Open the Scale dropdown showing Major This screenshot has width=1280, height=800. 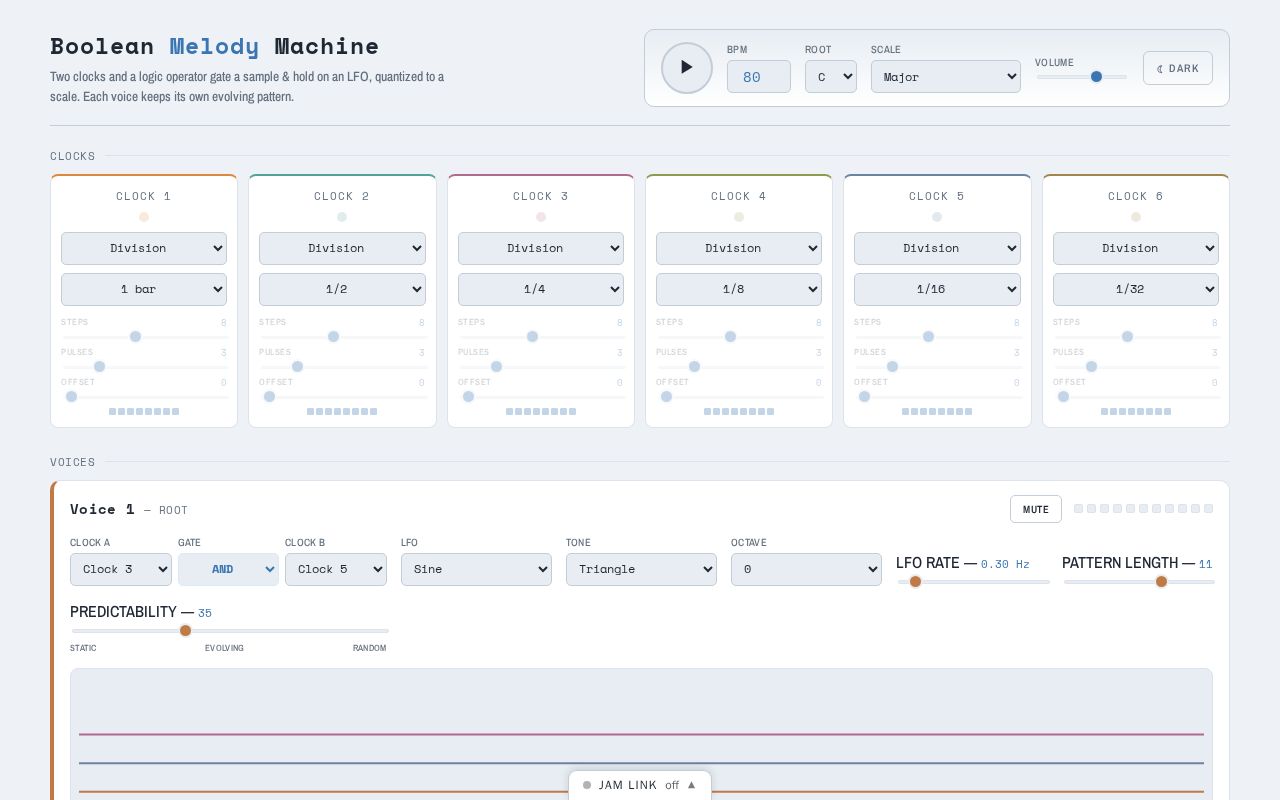(946, 77)
